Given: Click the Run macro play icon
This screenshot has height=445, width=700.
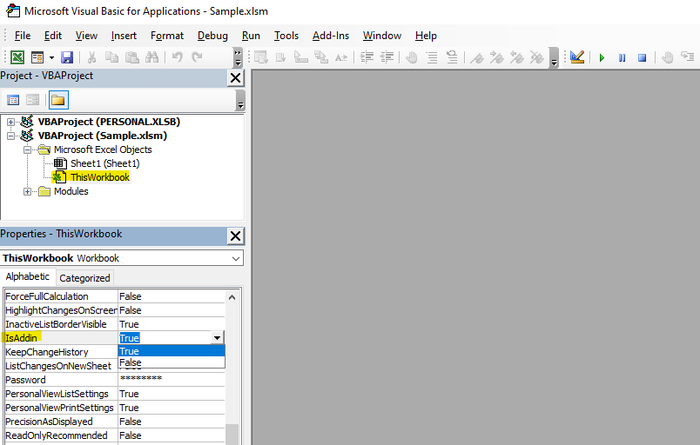Looking at the screenshot, I should (602, 58).
